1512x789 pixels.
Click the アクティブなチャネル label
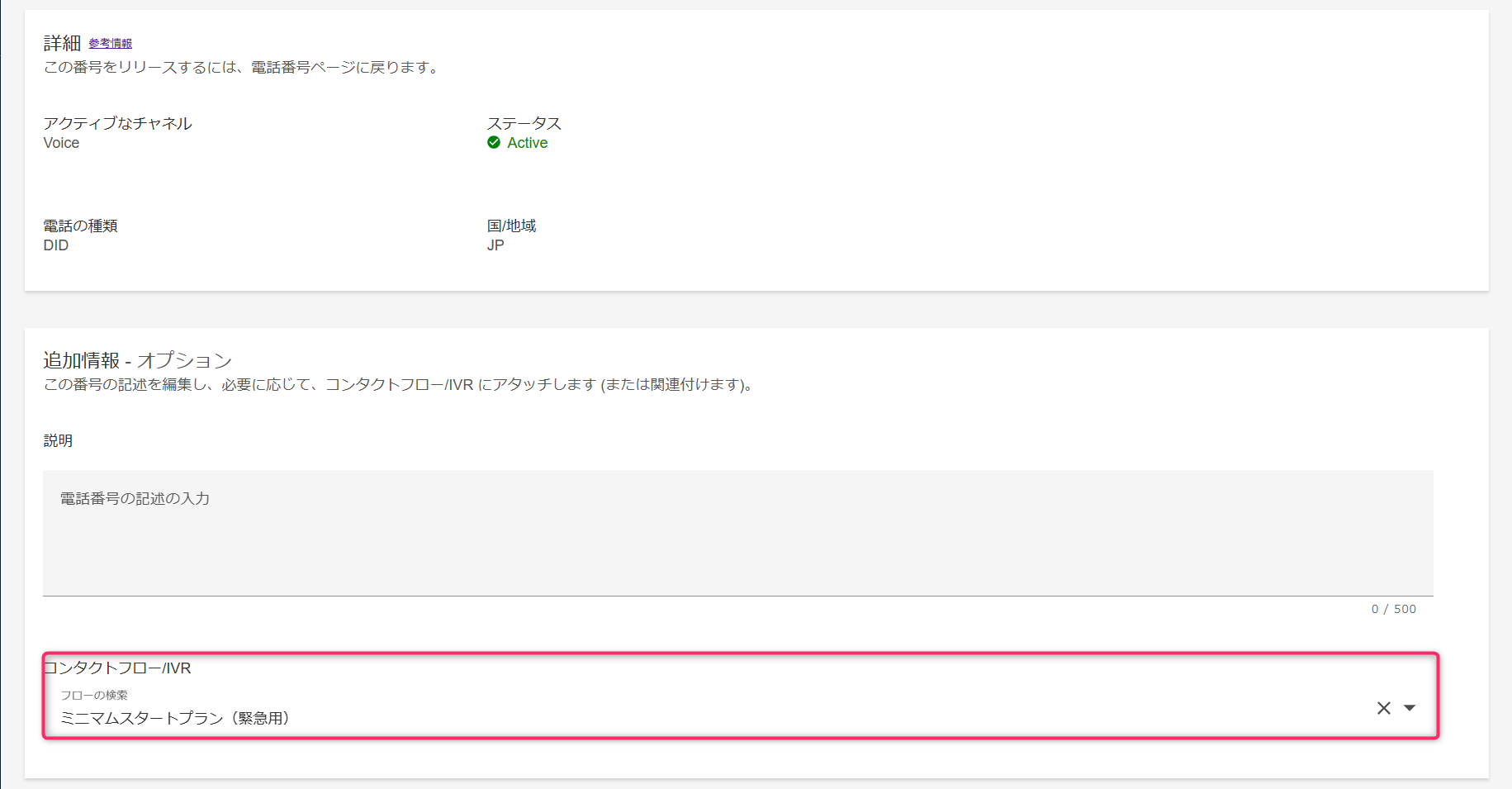tap(117, 123)
